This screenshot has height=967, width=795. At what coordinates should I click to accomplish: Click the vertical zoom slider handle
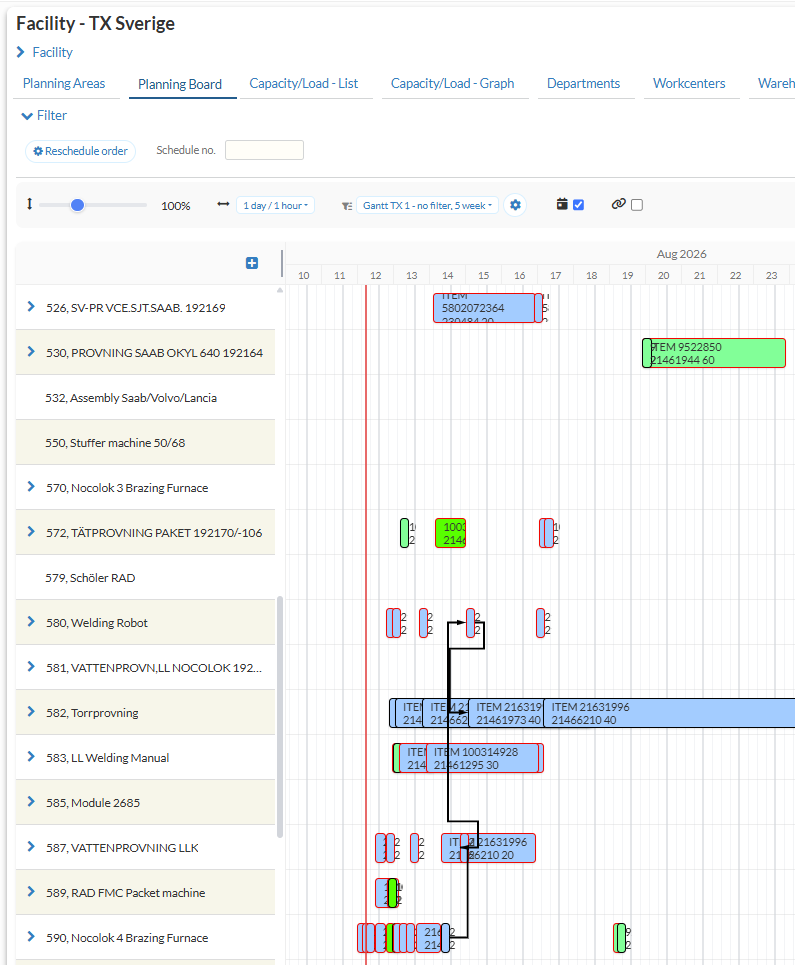tap(77, 205)
